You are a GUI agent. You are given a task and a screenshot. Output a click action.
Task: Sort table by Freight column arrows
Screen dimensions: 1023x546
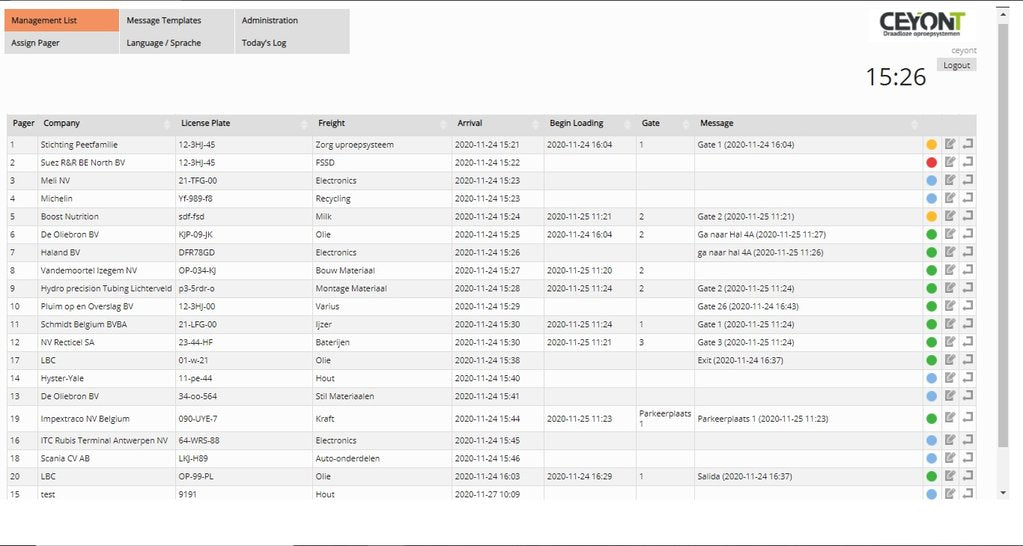[x=442, y=124]
